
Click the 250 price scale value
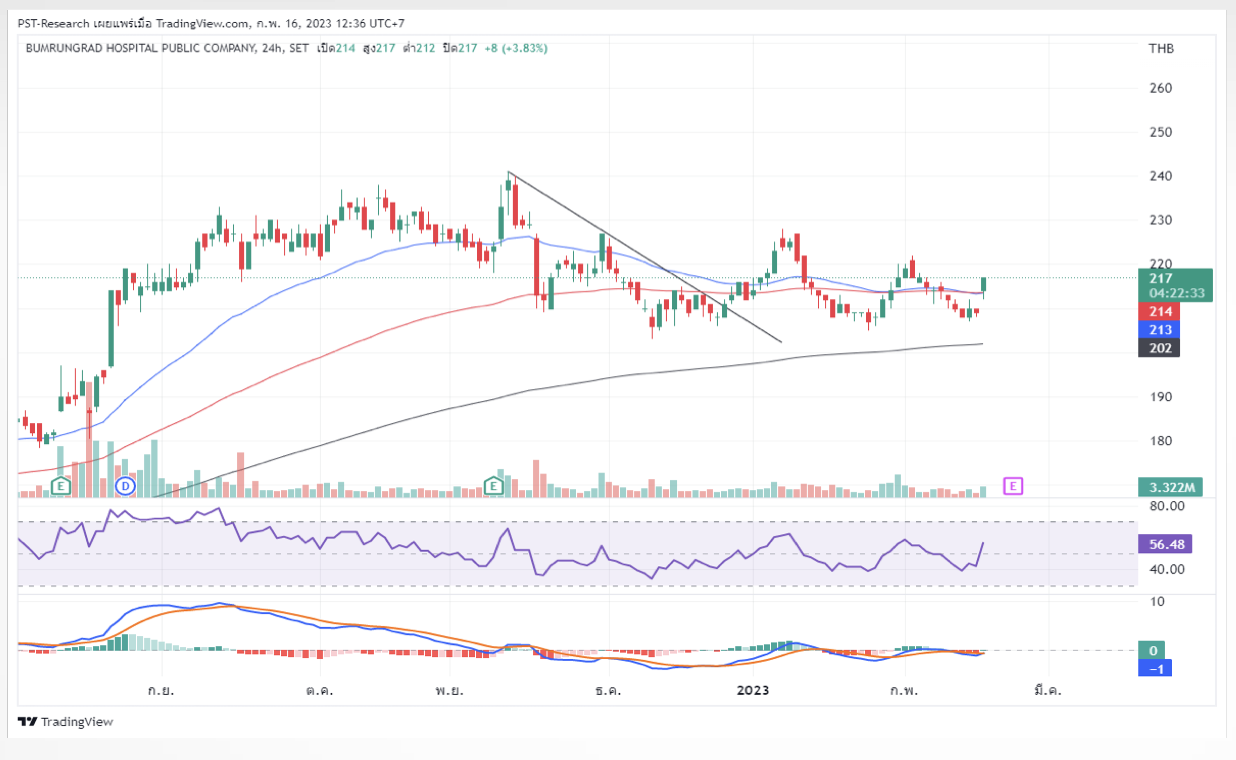(1161, 132)
